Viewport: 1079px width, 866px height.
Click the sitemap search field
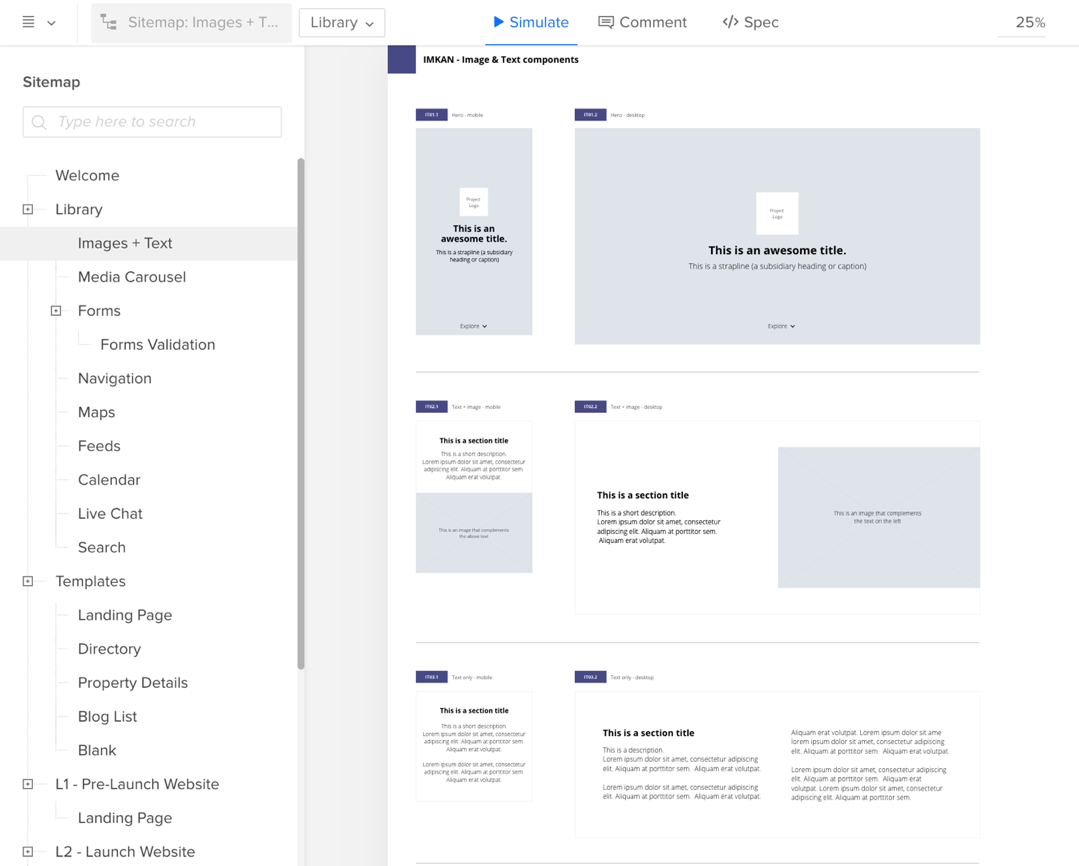151,121
